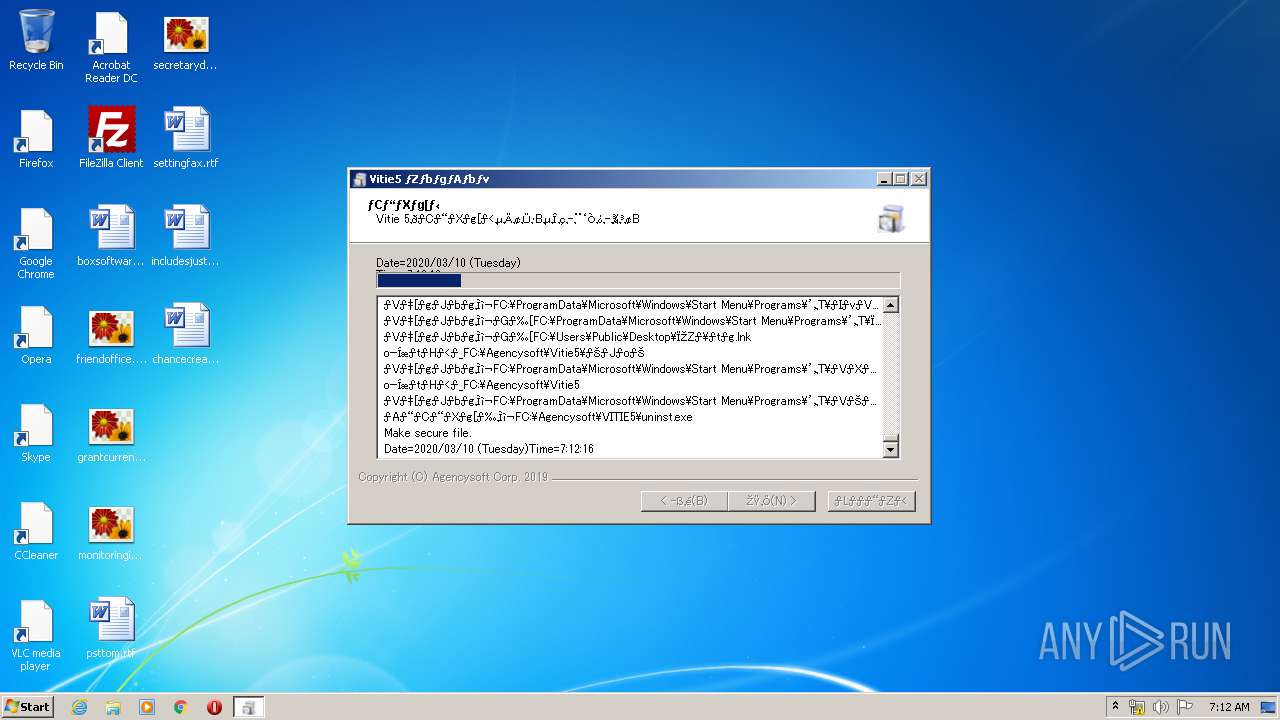
Task: Open the FileZilla Client desktop icon
Action: [111, 139]
